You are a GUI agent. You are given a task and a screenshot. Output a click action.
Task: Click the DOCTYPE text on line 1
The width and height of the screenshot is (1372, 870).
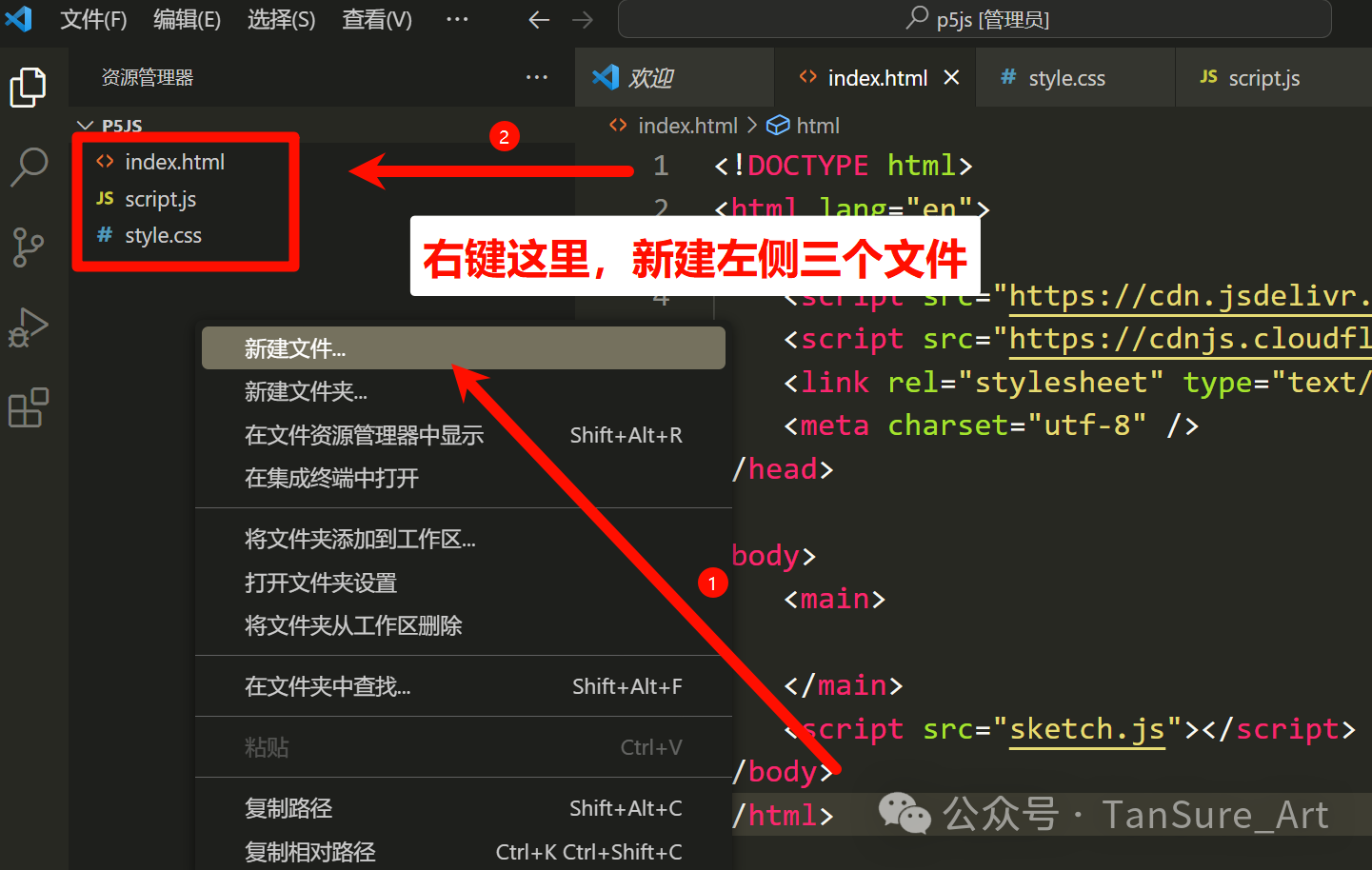pos(808,166)
